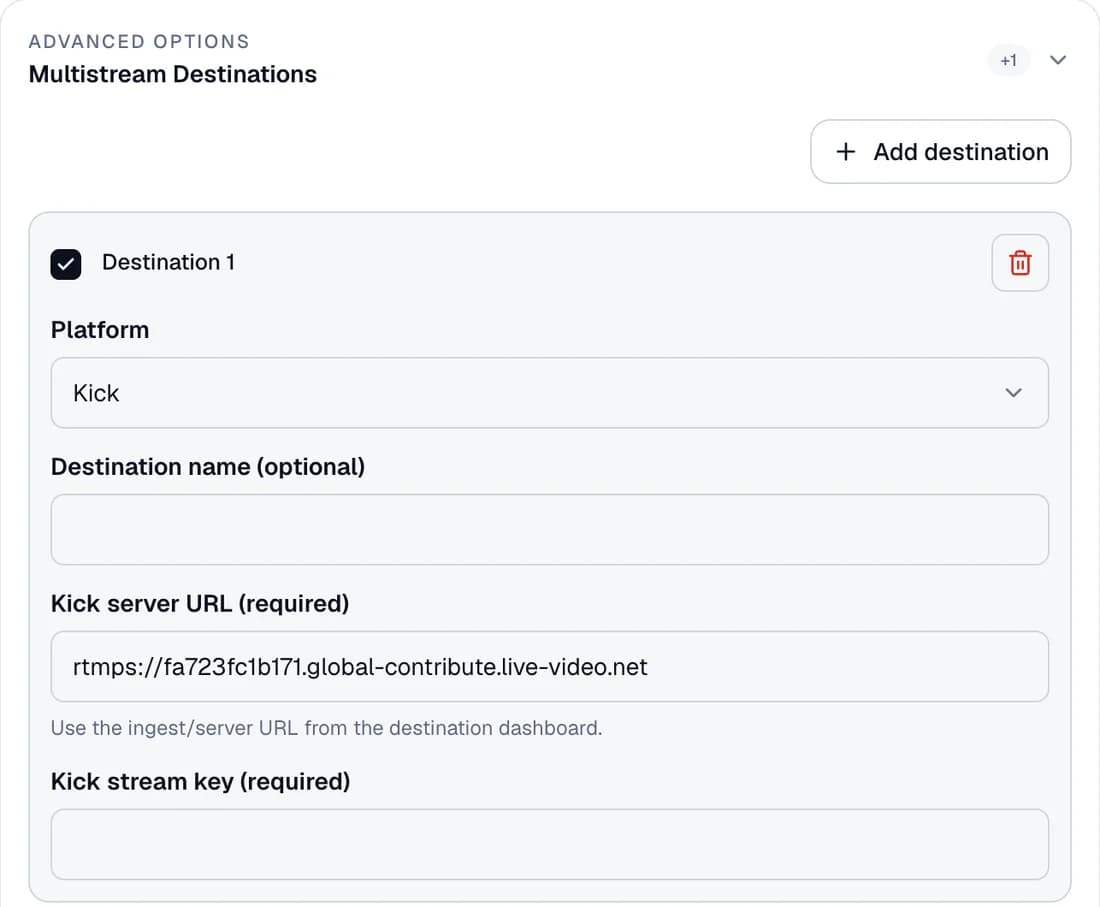Click the Advanced Options label

tap(139, 41)
